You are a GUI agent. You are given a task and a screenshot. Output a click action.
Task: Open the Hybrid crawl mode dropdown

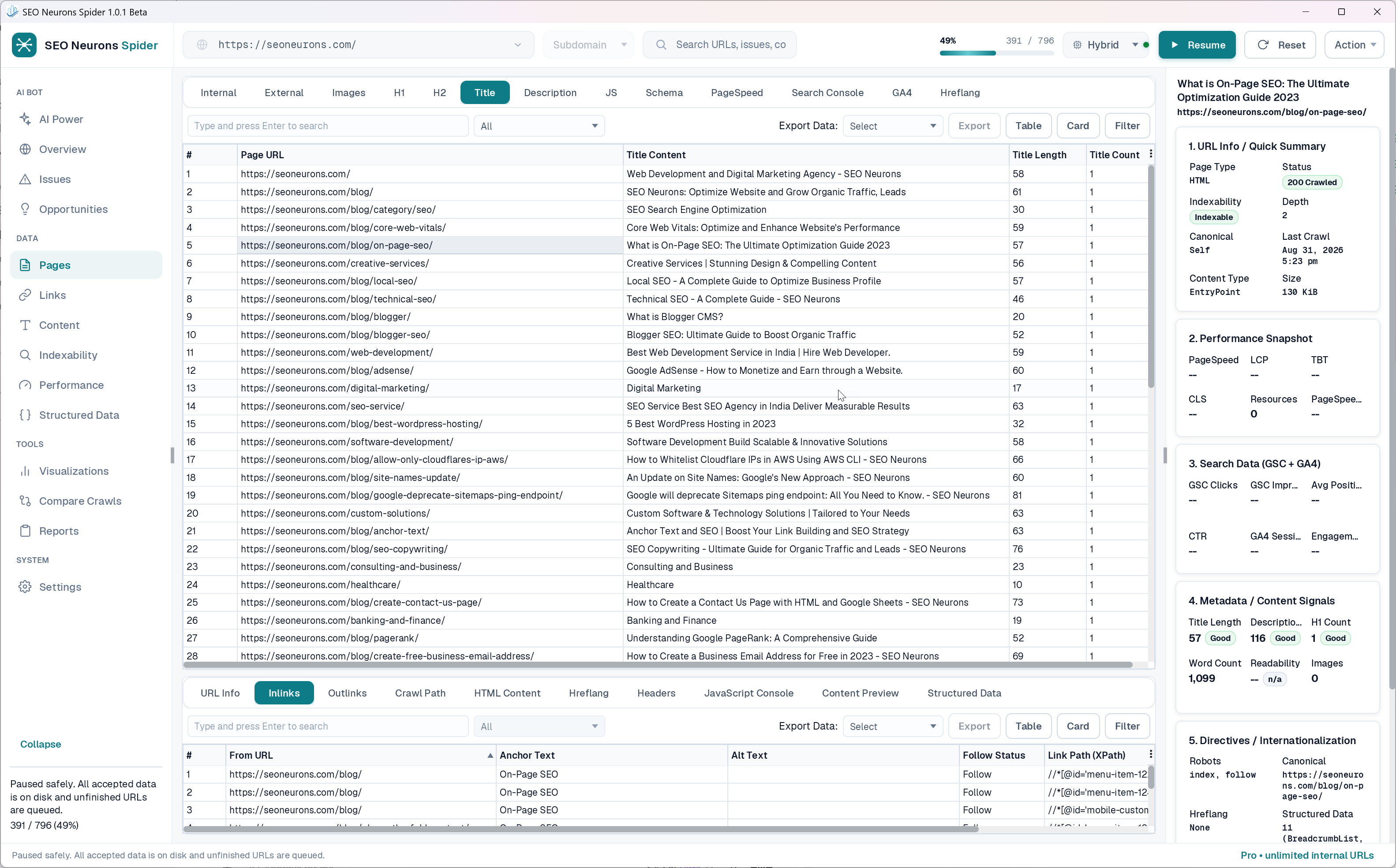tap(1105, 45)
